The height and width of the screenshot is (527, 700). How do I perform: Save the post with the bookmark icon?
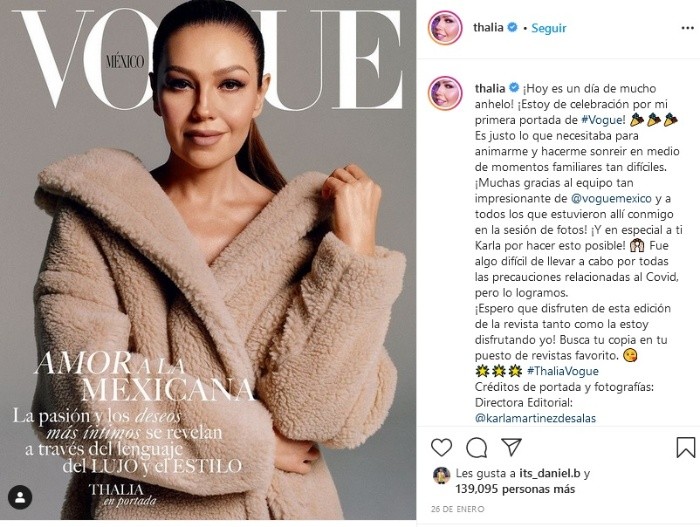pos(686,447)
